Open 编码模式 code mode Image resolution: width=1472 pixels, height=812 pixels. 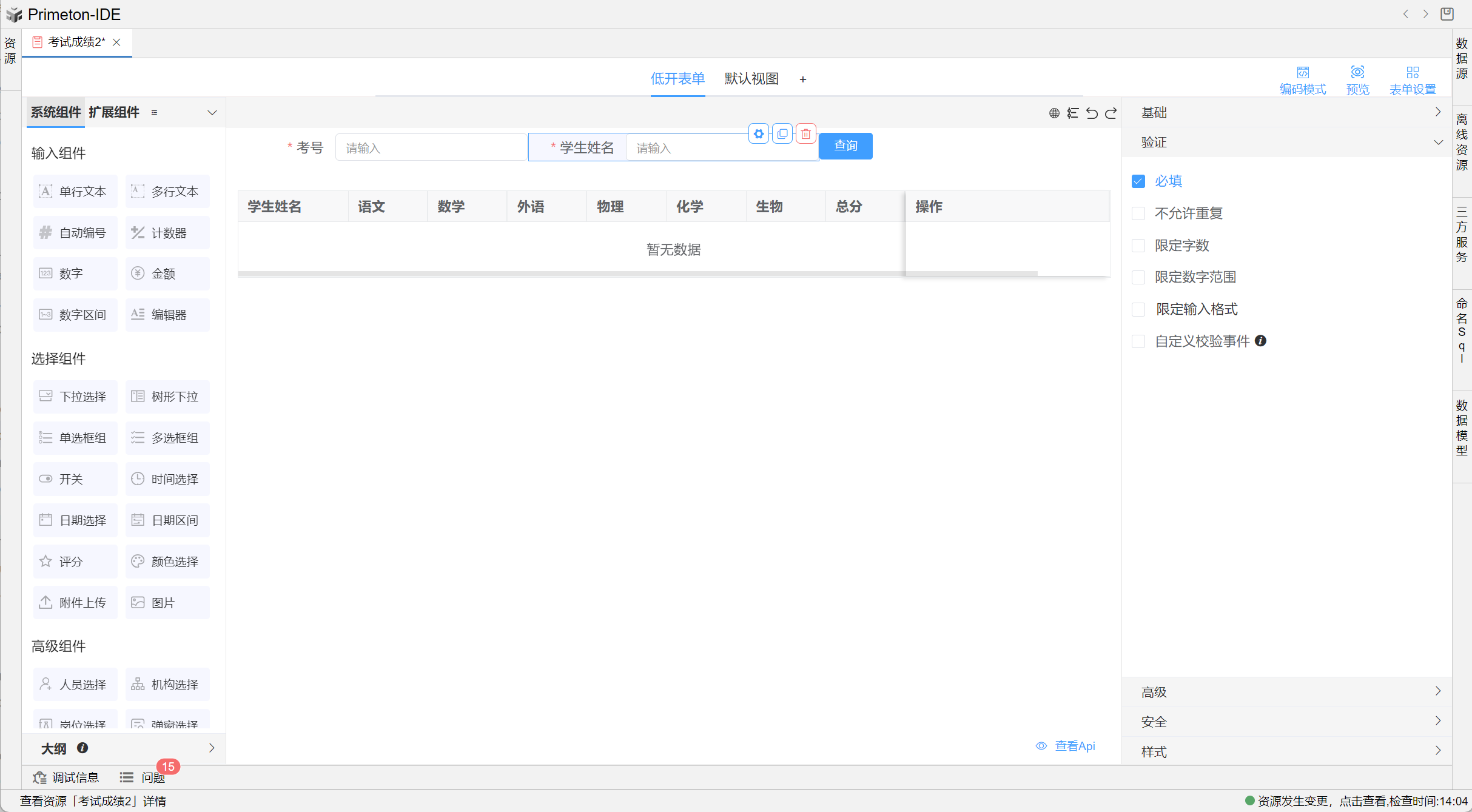[1303, 80]
